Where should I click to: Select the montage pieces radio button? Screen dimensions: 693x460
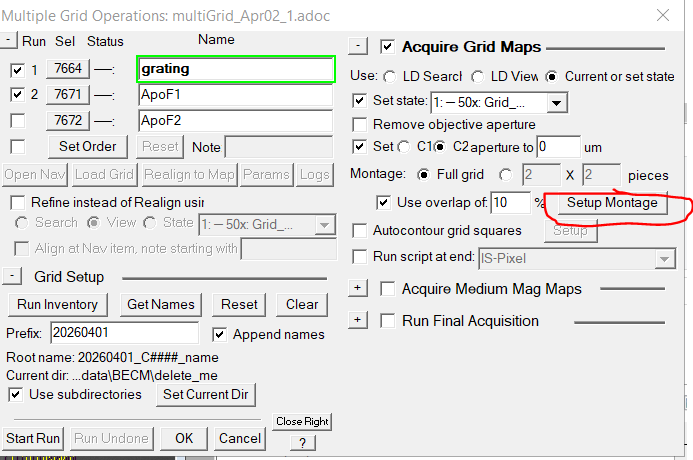[x=506, y=175]
